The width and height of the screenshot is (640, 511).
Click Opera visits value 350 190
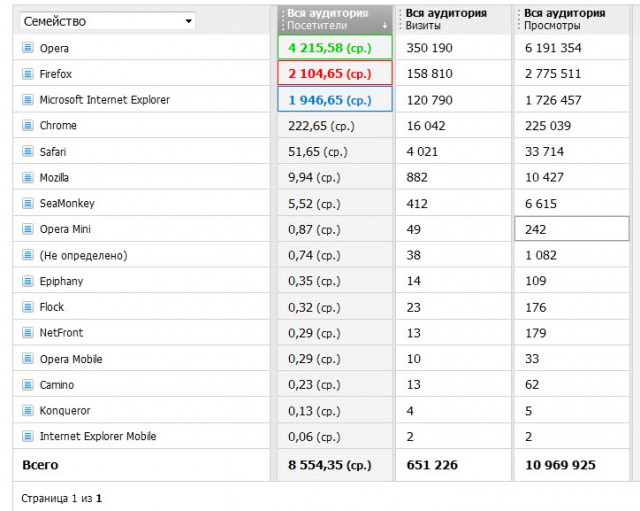pos(429,48)
